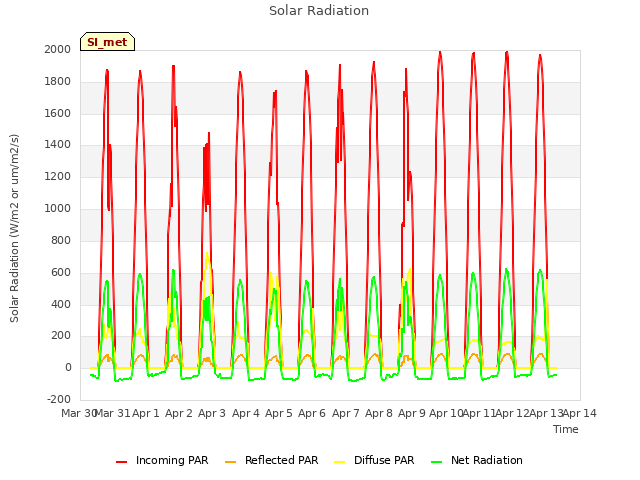Click the Mar 30 x-axis date label

[x=78, y=413]
